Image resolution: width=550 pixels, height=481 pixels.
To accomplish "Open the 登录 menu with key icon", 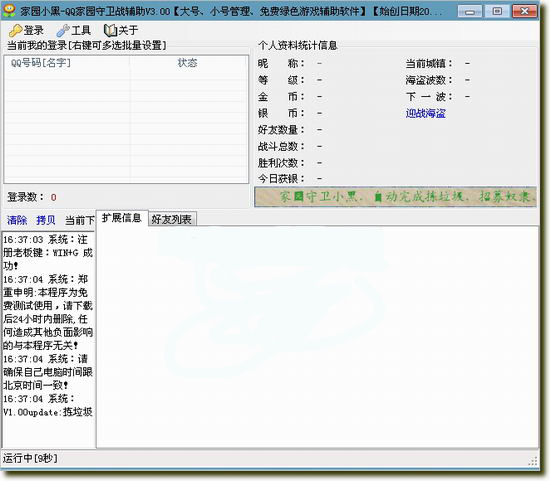I will pyautogui.click(x=26, y=31).
